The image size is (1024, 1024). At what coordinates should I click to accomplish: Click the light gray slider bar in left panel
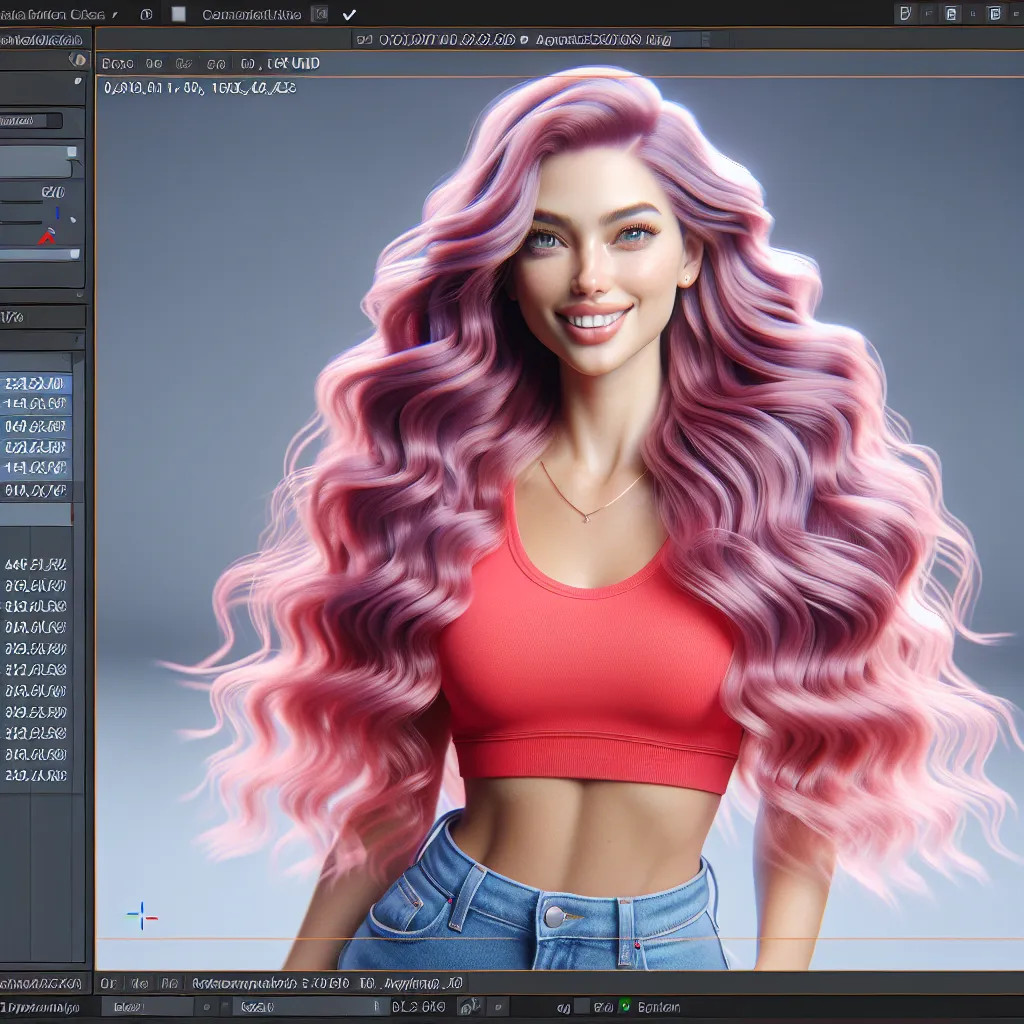40,254
